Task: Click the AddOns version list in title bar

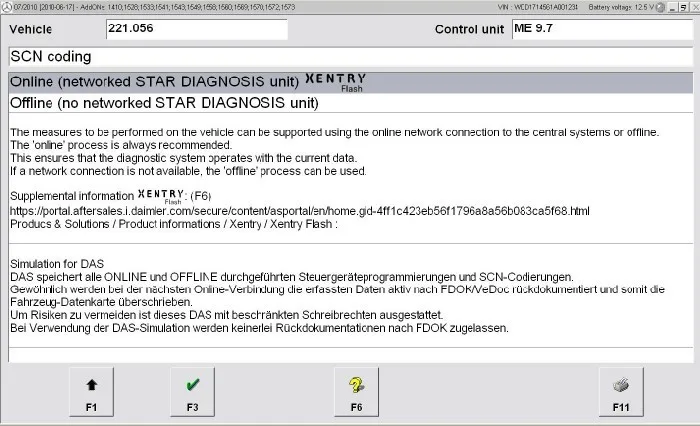Action: click(x=188, y=7)
